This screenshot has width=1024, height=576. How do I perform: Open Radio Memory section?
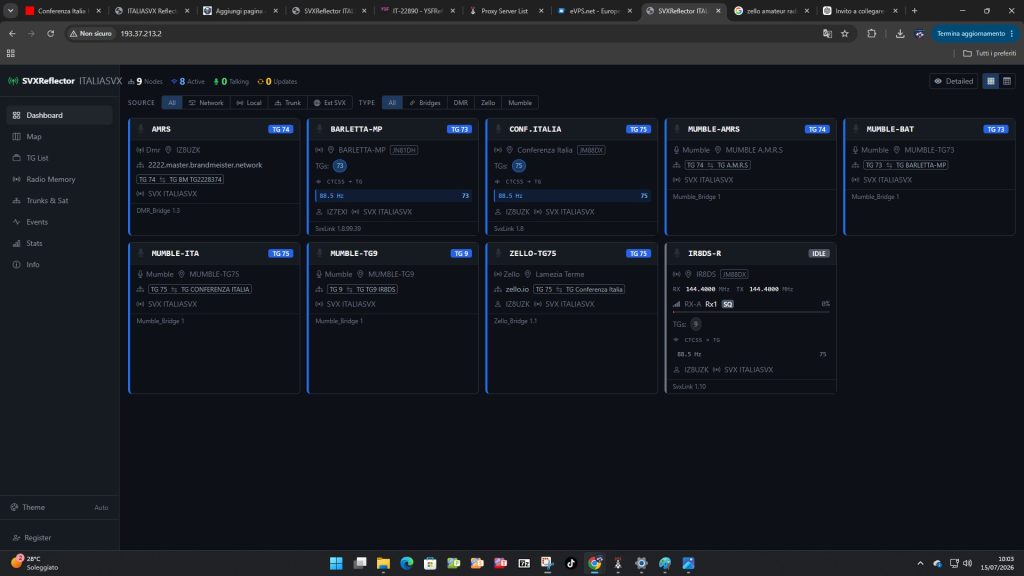59,179
